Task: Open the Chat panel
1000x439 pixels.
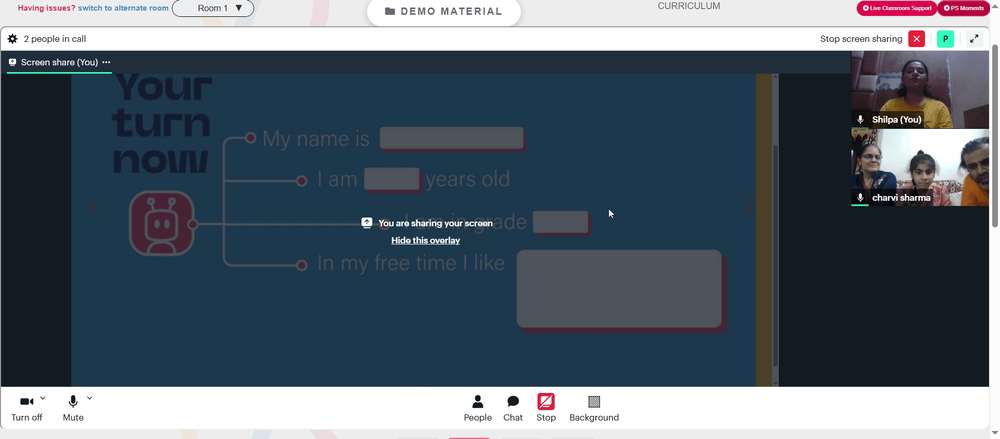Action: click(x=513, y=408)
